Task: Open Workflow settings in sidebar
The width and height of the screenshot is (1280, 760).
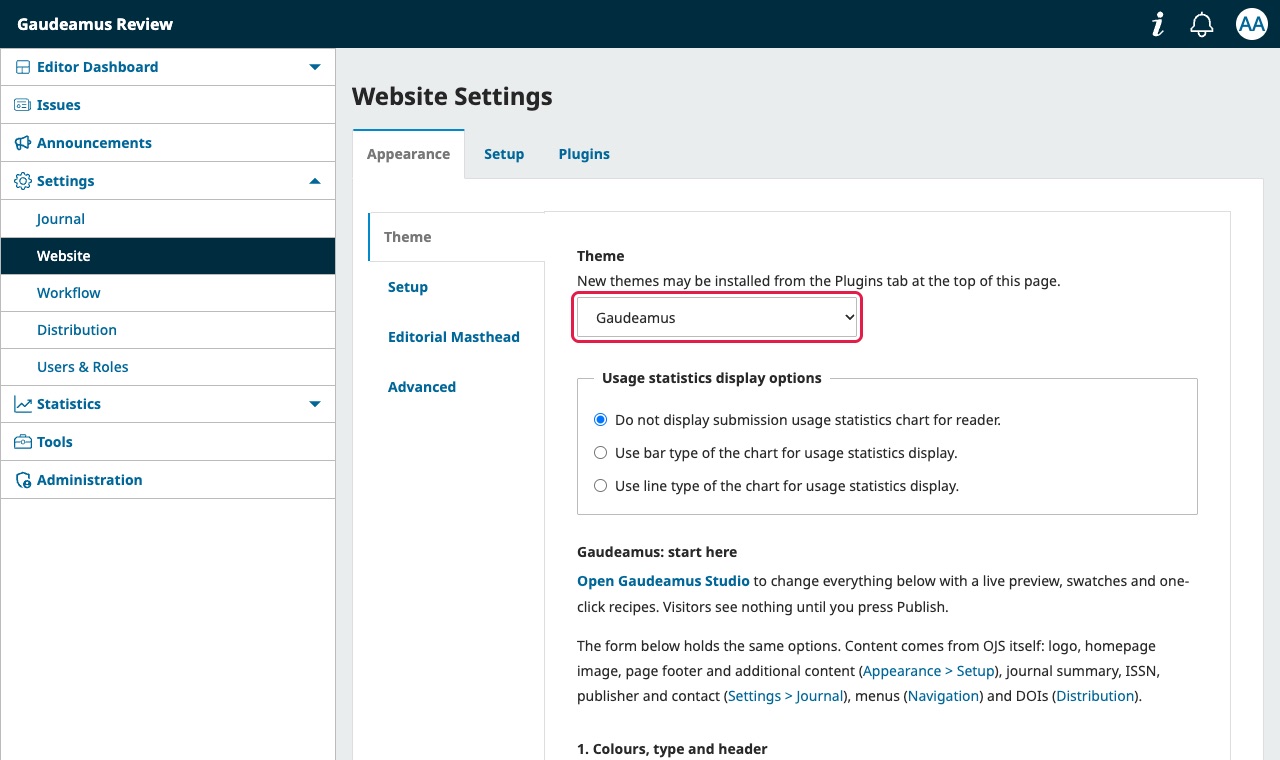Action: pos(168,293)
